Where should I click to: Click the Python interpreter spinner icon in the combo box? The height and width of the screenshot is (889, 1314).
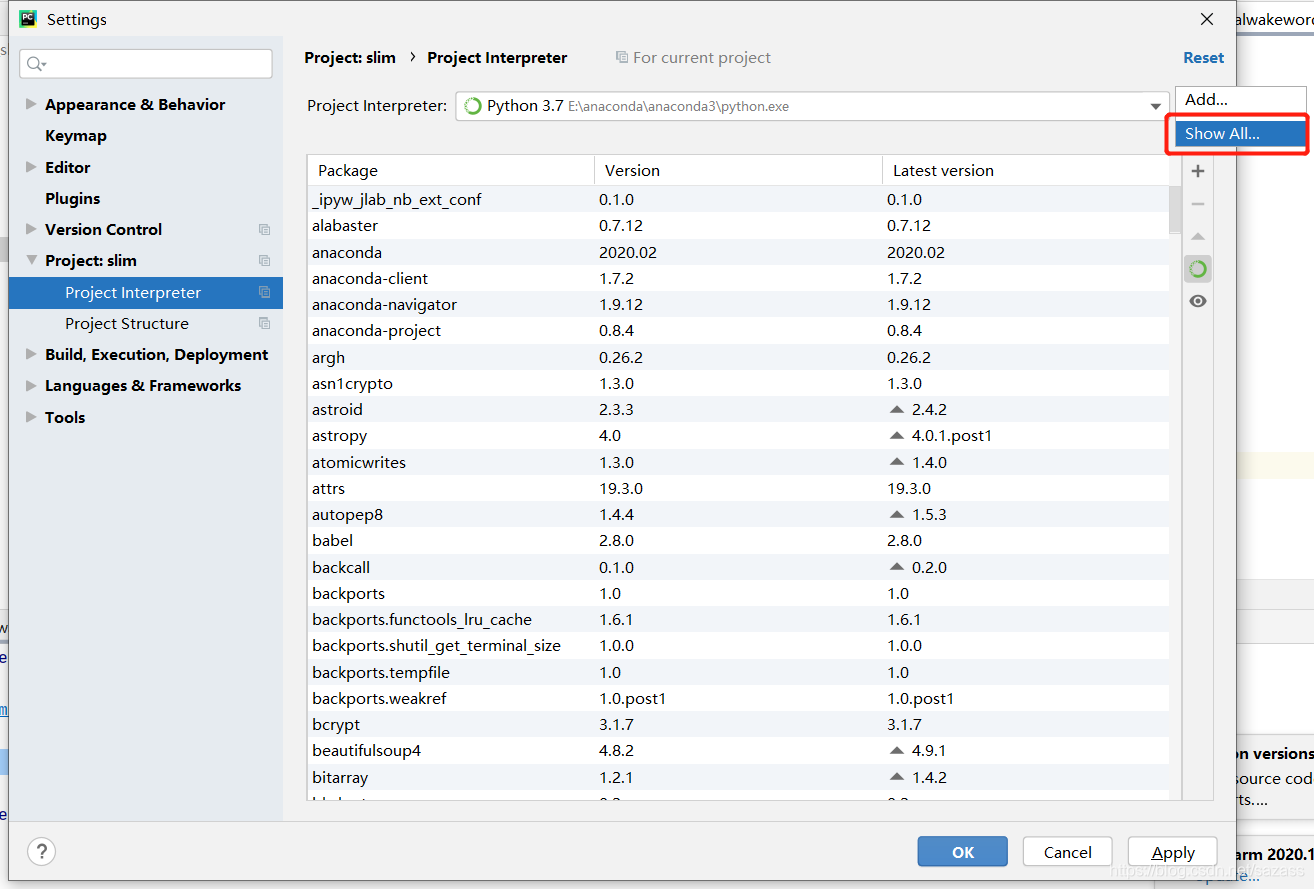click(473, 106)
